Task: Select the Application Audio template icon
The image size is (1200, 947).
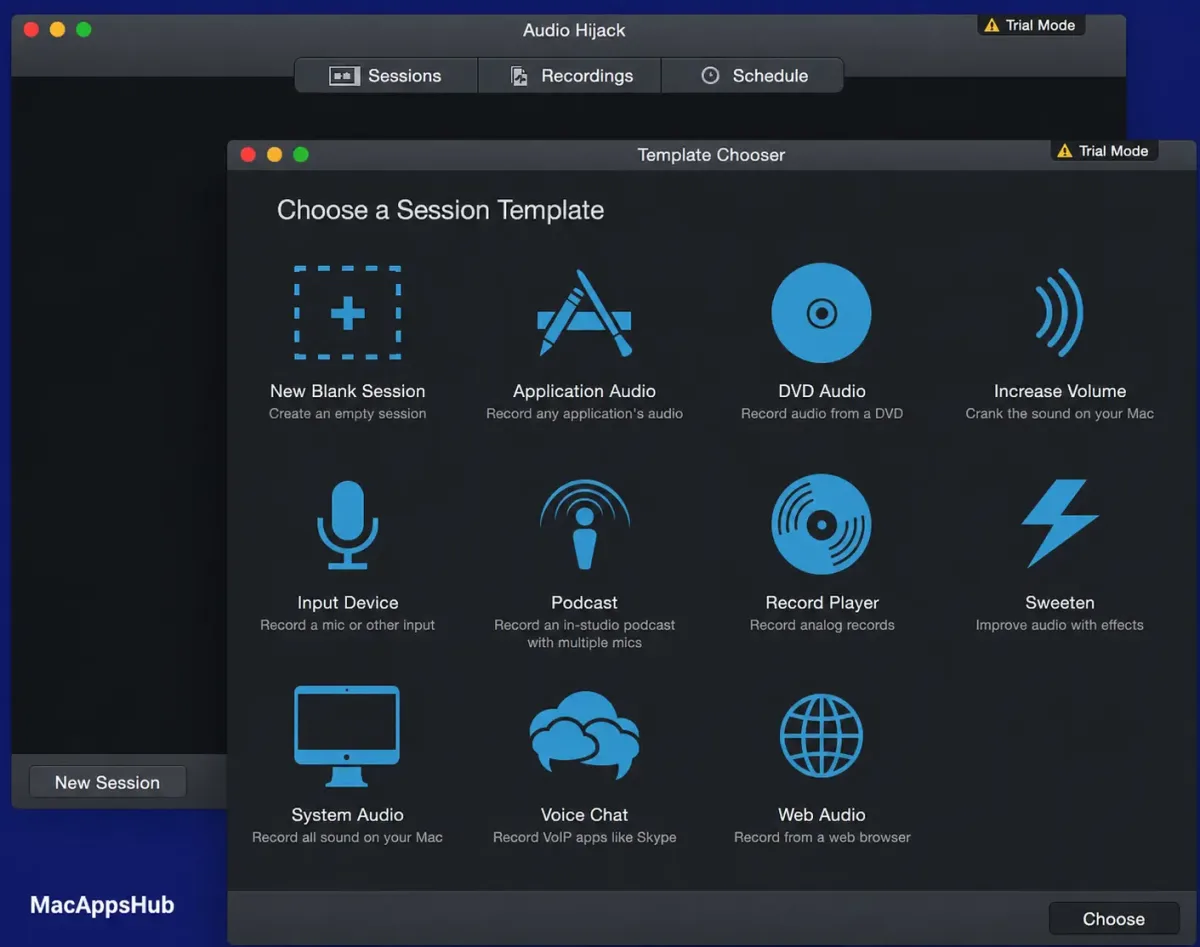Action: (585, 313)
